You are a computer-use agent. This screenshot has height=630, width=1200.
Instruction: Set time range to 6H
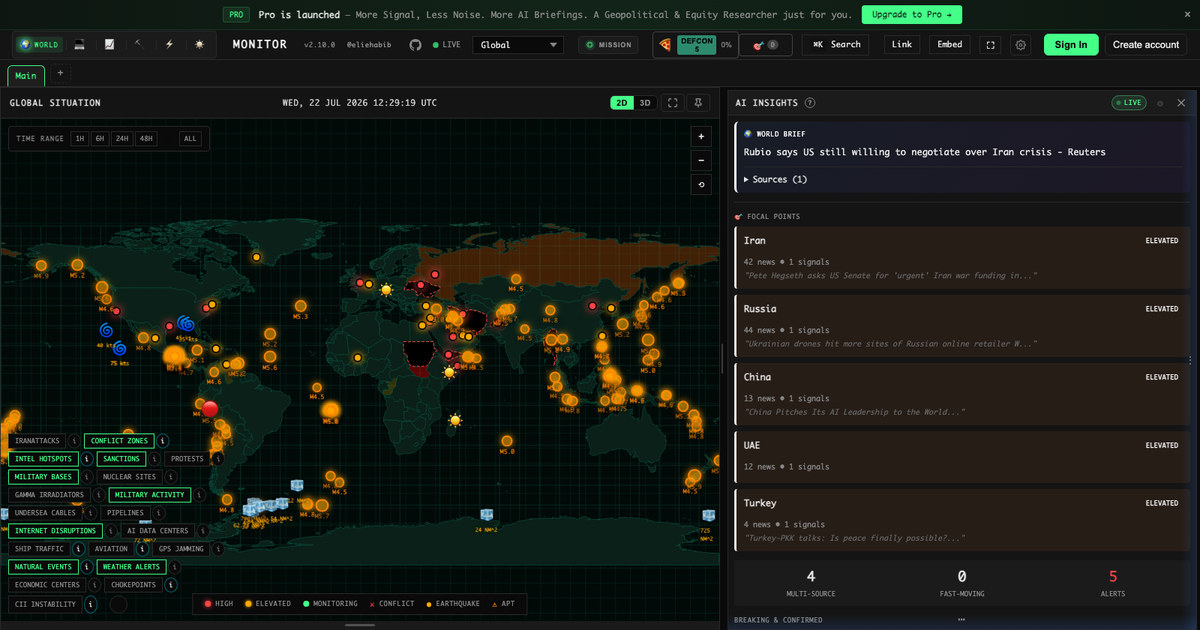(x=100, y=139)
